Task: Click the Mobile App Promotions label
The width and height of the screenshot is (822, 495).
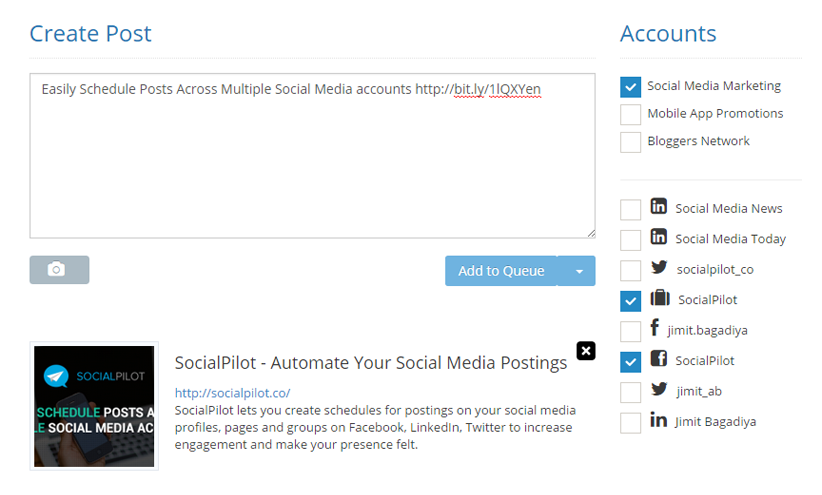Action: tap(715, 114)
